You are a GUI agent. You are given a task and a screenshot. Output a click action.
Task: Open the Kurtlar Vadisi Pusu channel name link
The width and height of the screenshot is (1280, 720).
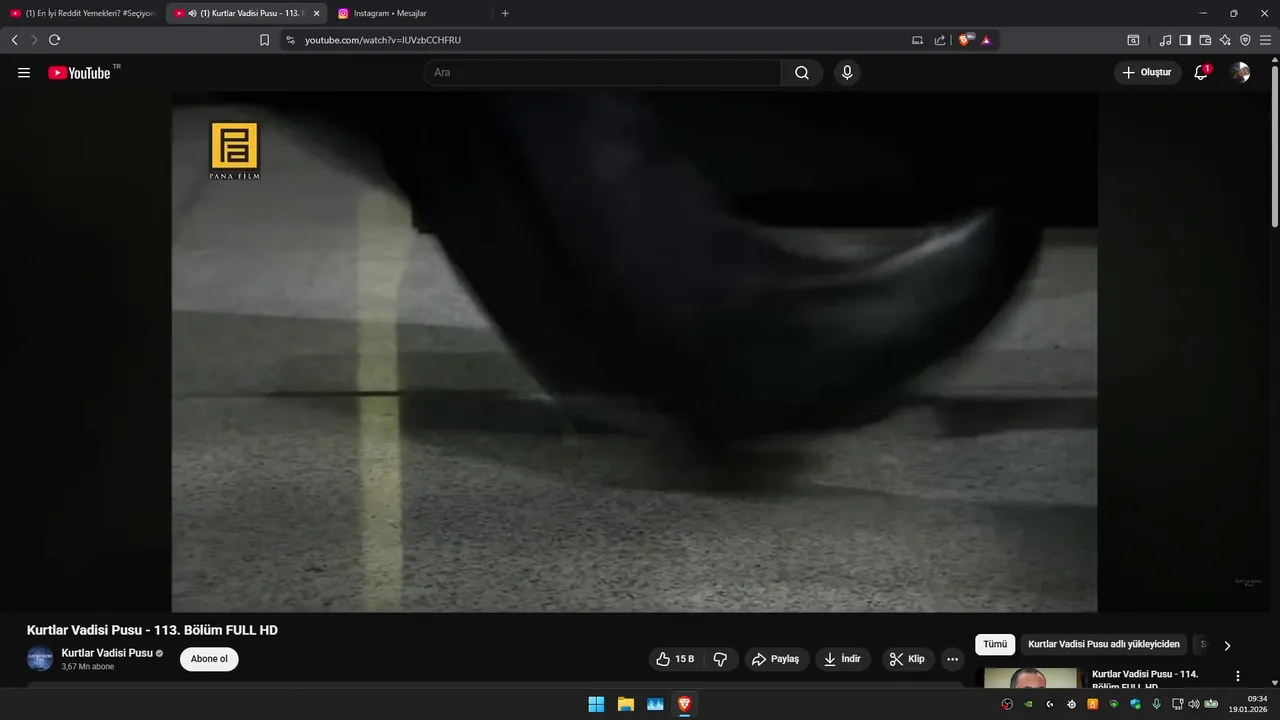pos(107,653)
